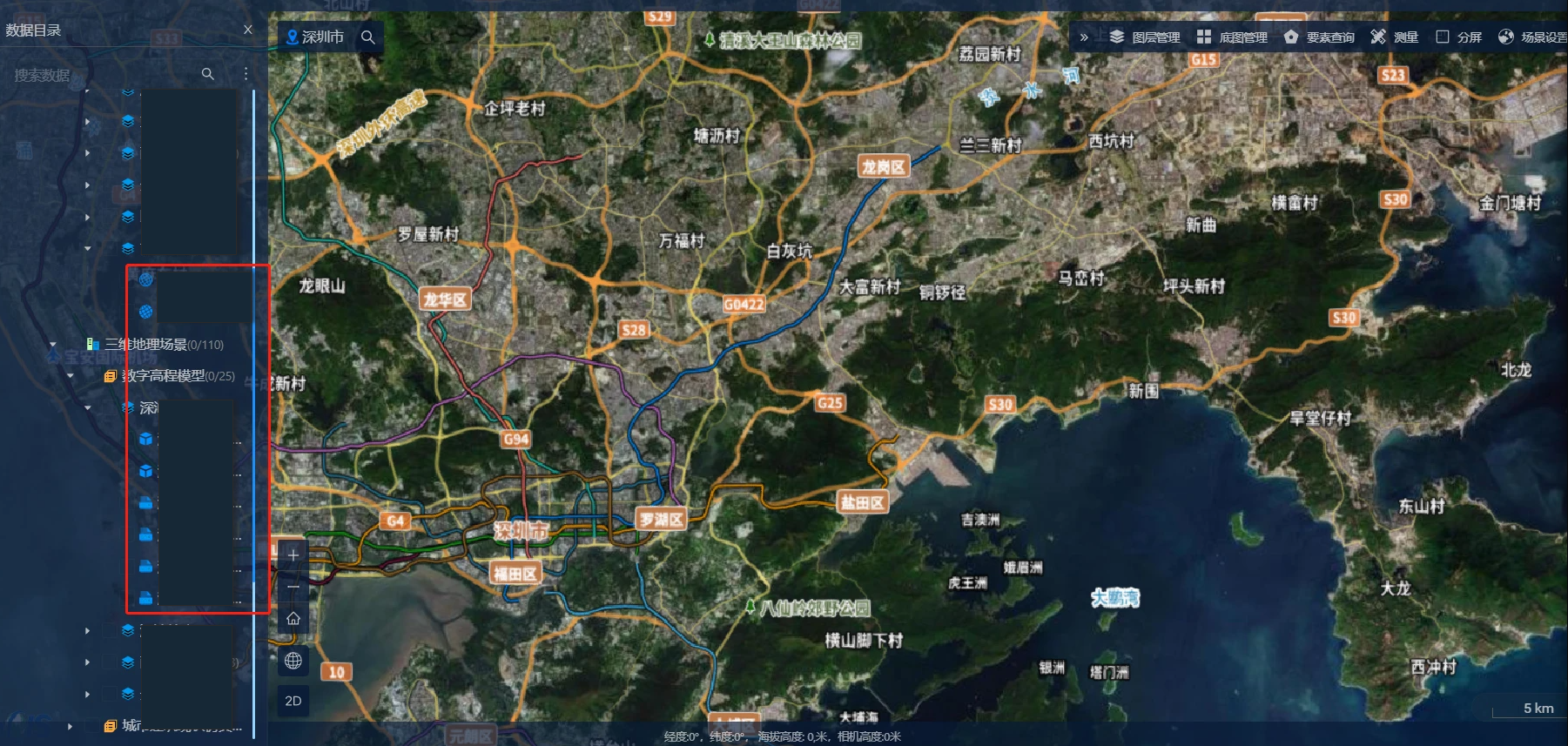Click the 旱堂仔村 village label
Screen dimensions: 1568x746
pos(1321,418)
